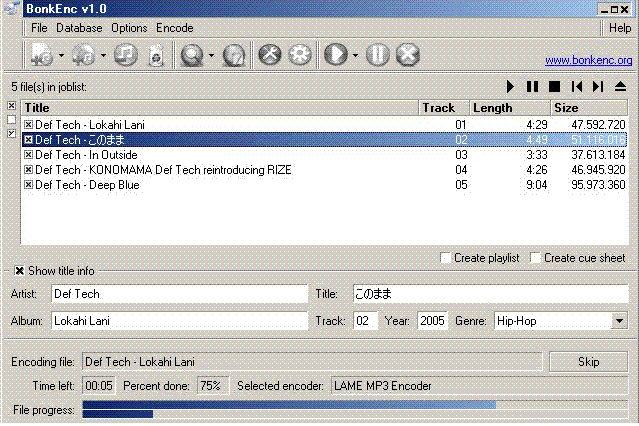The width and height of the screenshot is (639, 426).
Task: Uncheck the Def Tech - このまま job checkbox
Action: coord(28,139)
